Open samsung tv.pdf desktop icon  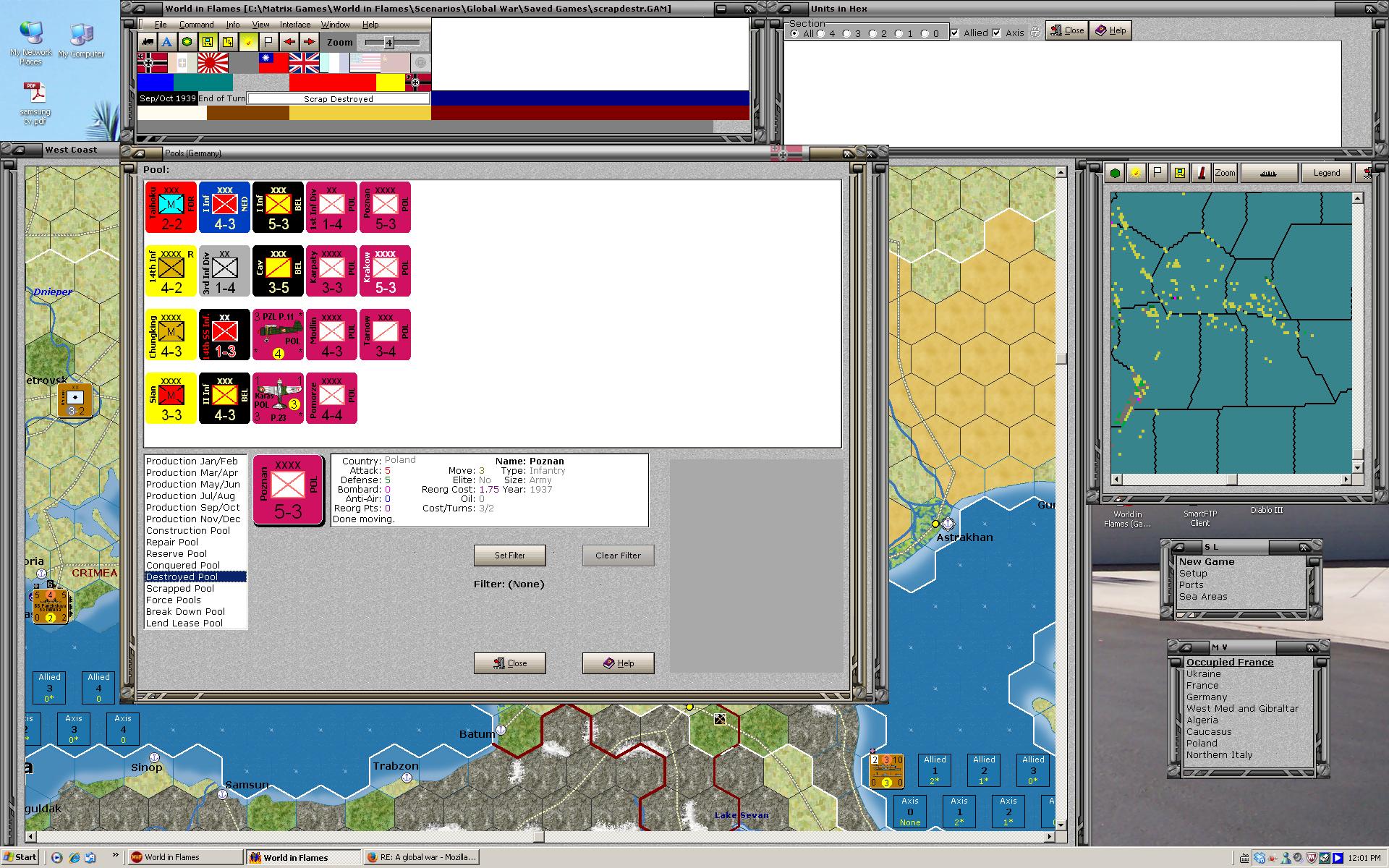[35, 103]
